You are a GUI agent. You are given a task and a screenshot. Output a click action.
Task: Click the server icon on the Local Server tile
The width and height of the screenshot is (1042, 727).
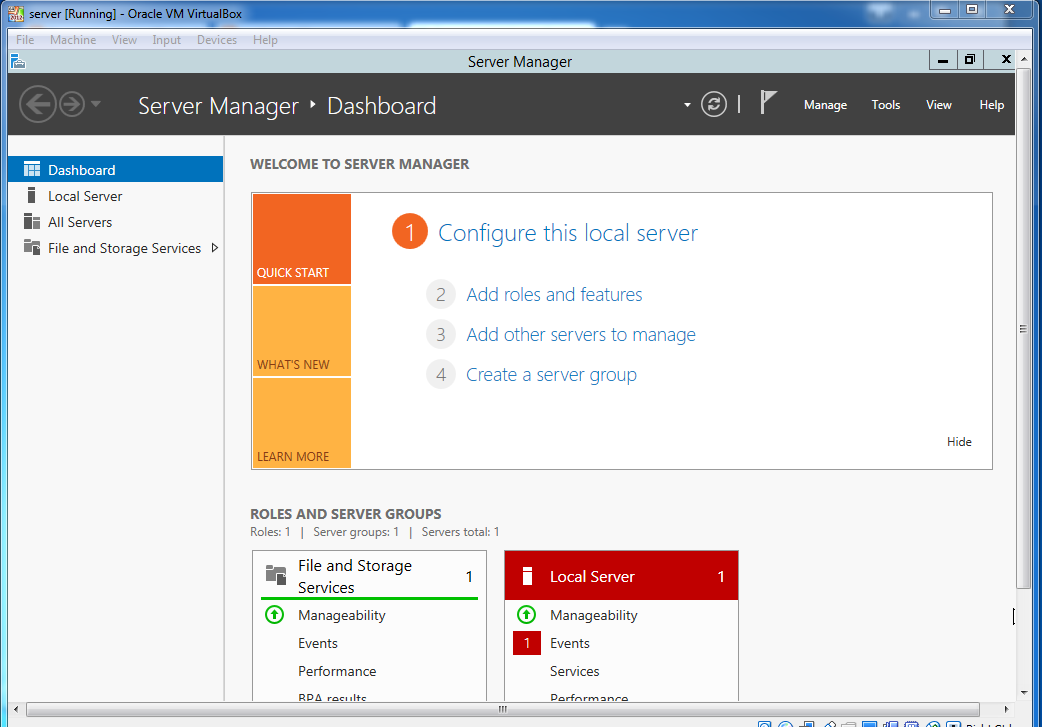pyautogui.click(x=527, y=576)
